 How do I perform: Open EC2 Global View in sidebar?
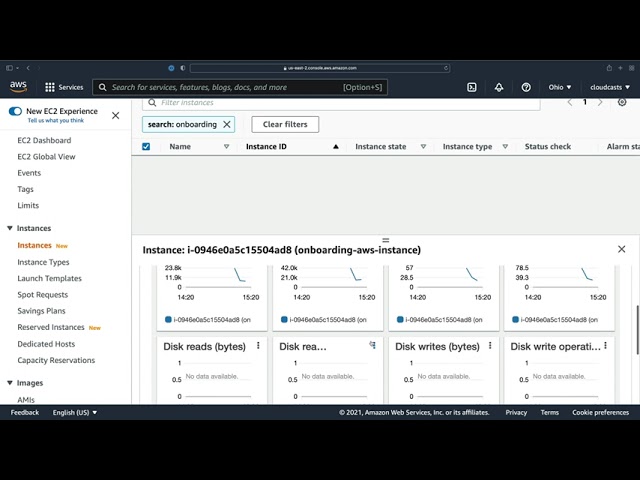tap(46, 157)
